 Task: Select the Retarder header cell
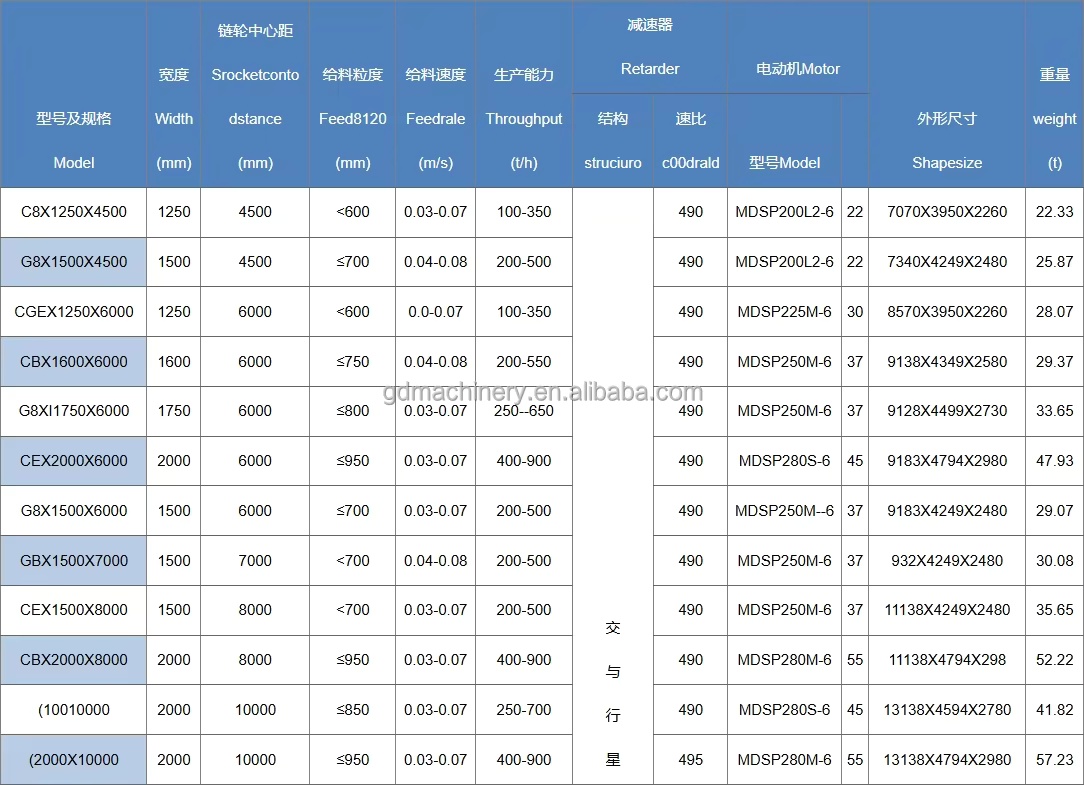[x=650, y=69]
